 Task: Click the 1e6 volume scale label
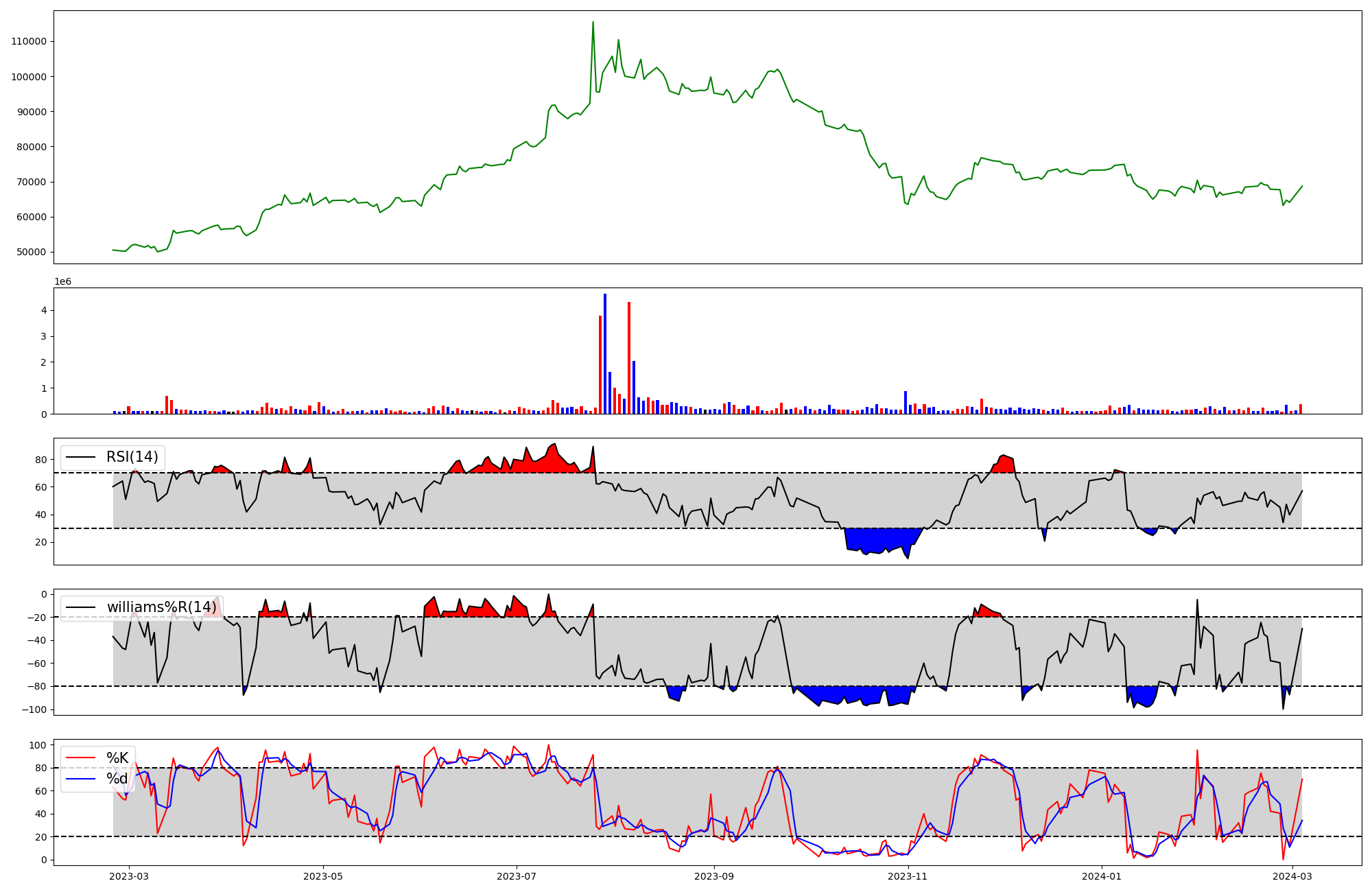coord(63,282)
